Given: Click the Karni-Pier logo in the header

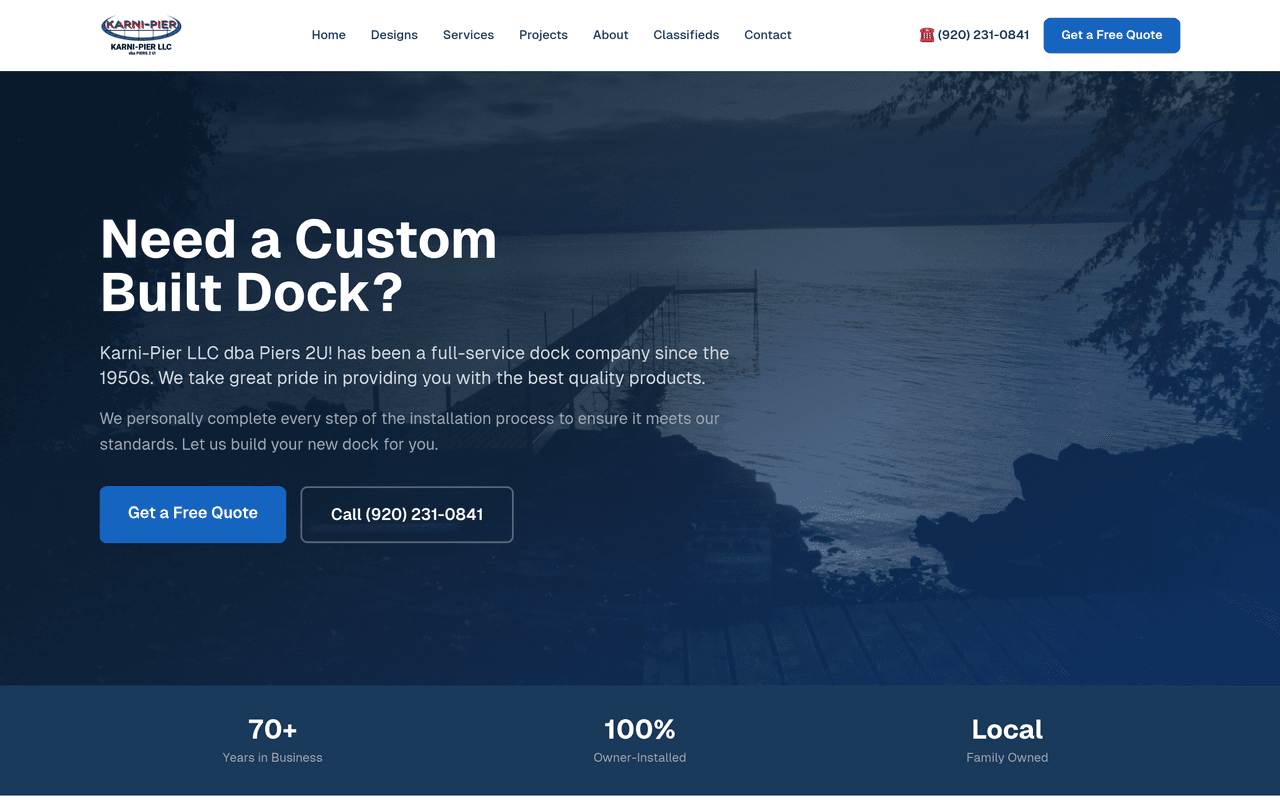Looking at the screenshot, I should pyautogui.click(x=141, y=35).
